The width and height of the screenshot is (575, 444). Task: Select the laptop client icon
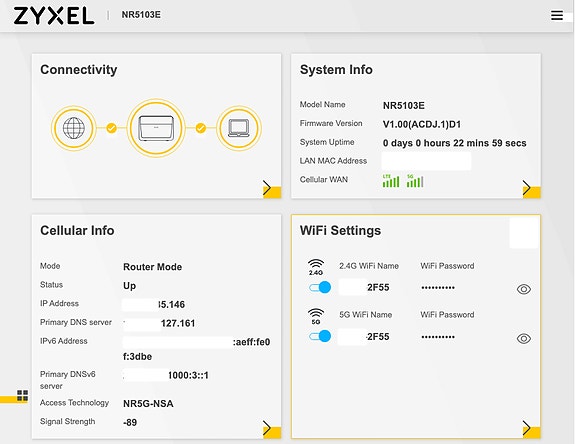[x=239, y=128]
